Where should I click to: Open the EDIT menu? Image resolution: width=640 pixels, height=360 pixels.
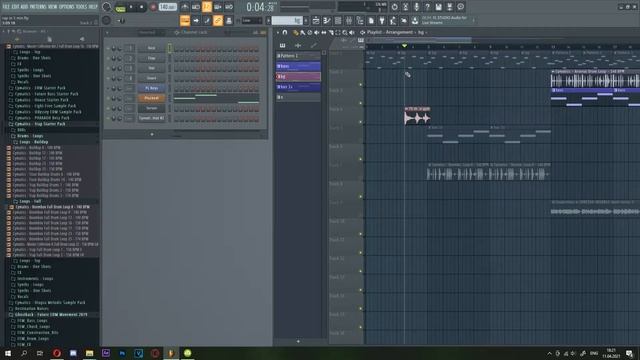point(15,7)
